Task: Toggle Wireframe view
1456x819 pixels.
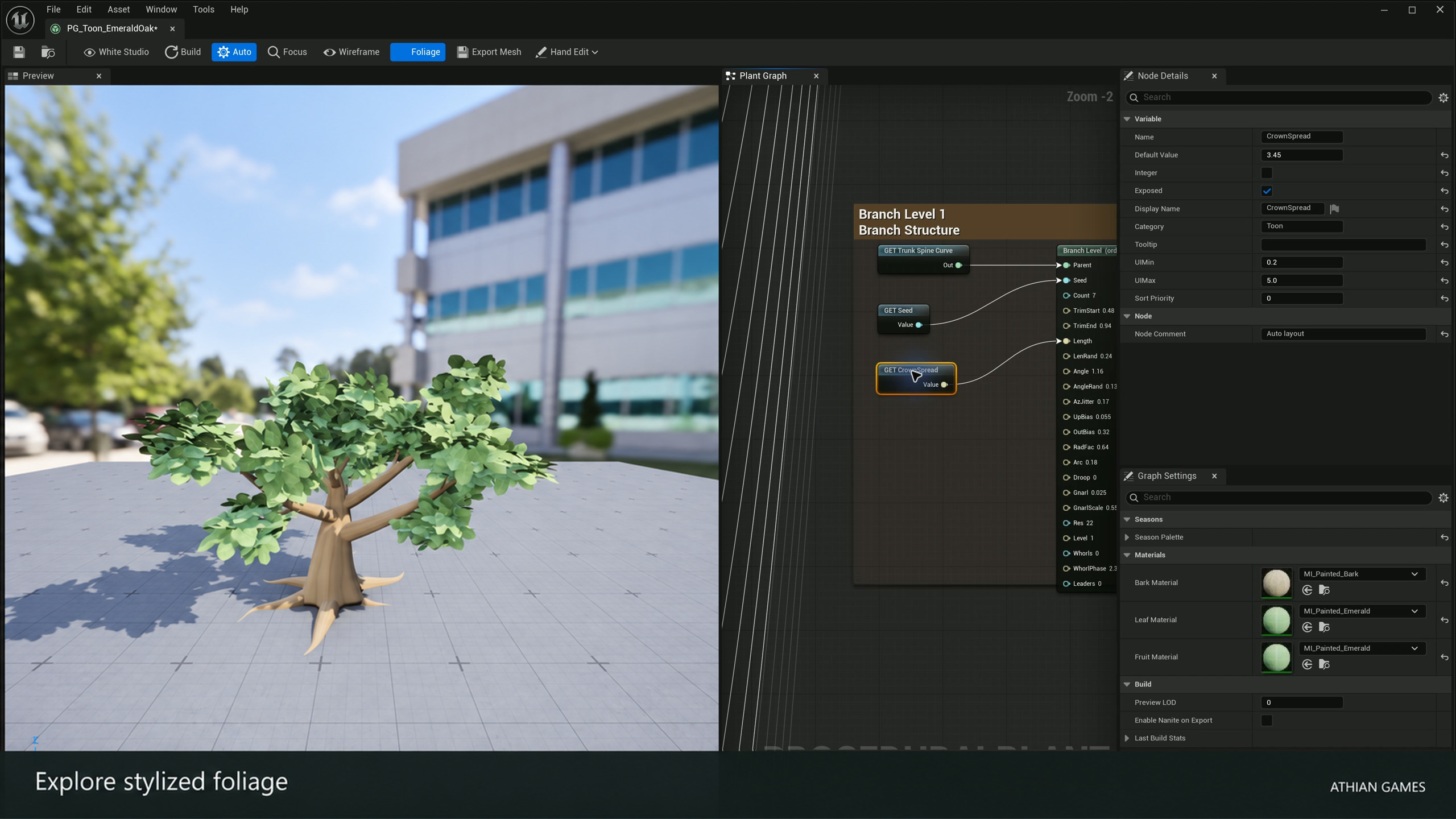Action: click(x=351, y=52)
